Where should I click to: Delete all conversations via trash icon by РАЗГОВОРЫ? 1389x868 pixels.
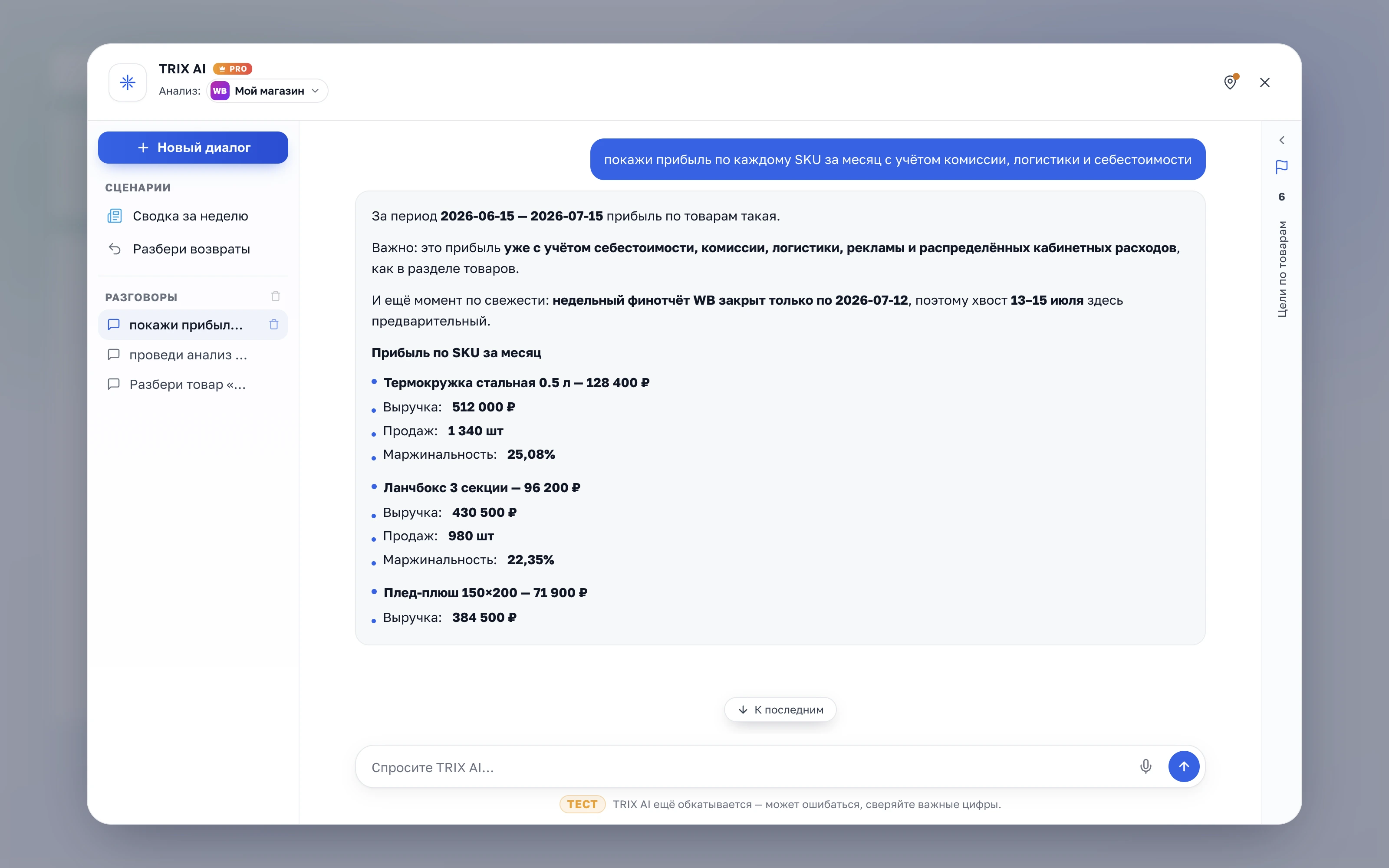pyautogui.click(x=276, y=296)
